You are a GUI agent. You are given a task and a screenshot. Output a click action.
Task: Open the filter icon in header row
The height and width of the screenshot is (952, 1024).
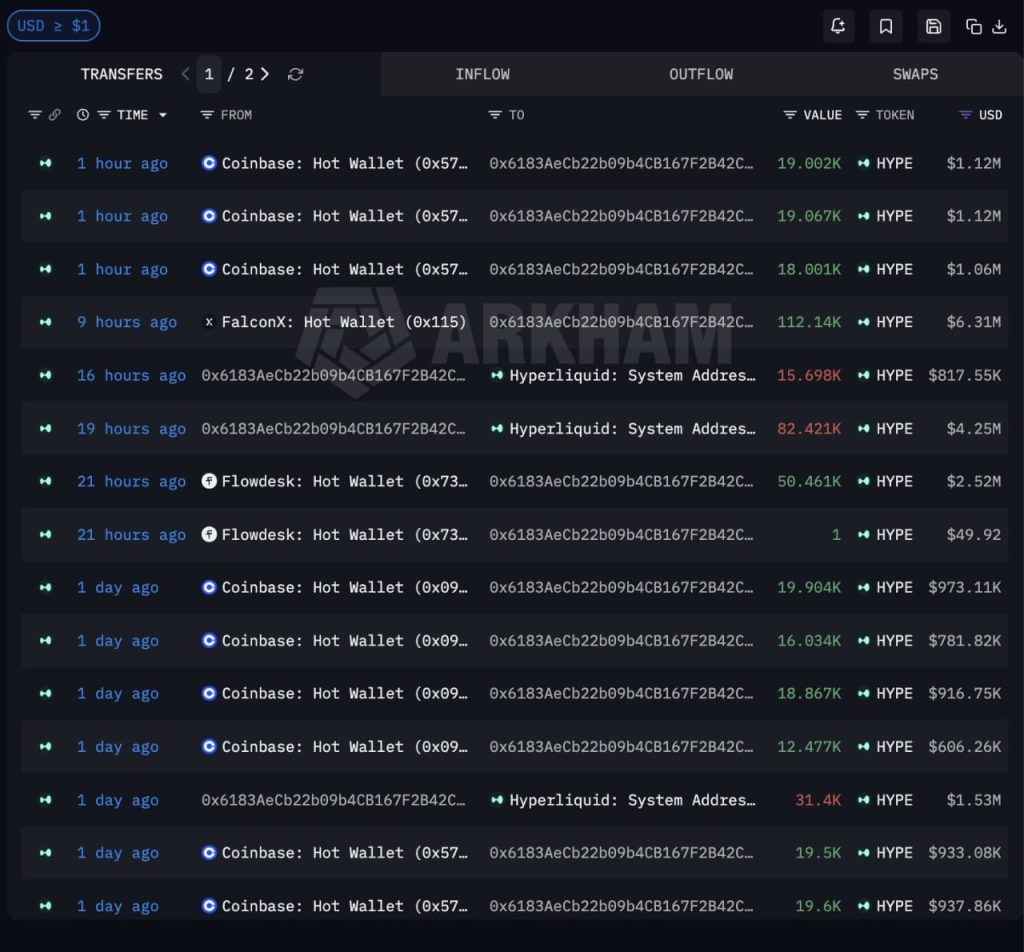pos(35,115)
